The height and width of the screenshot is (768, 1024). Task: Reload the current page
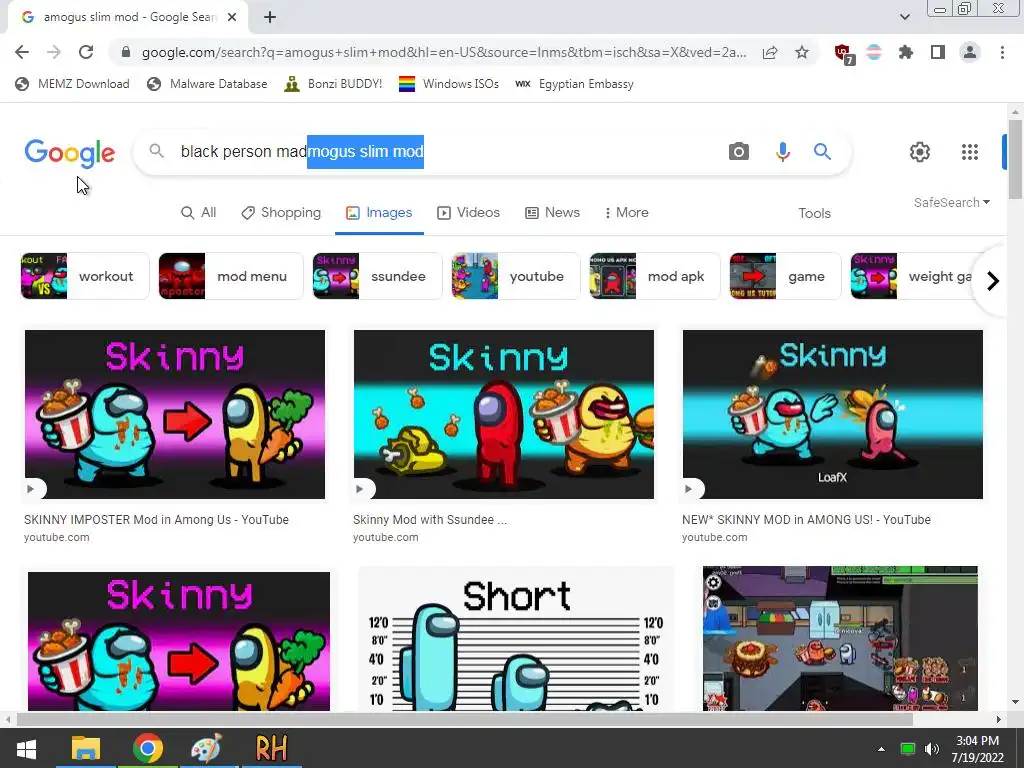tap(86, 52)
